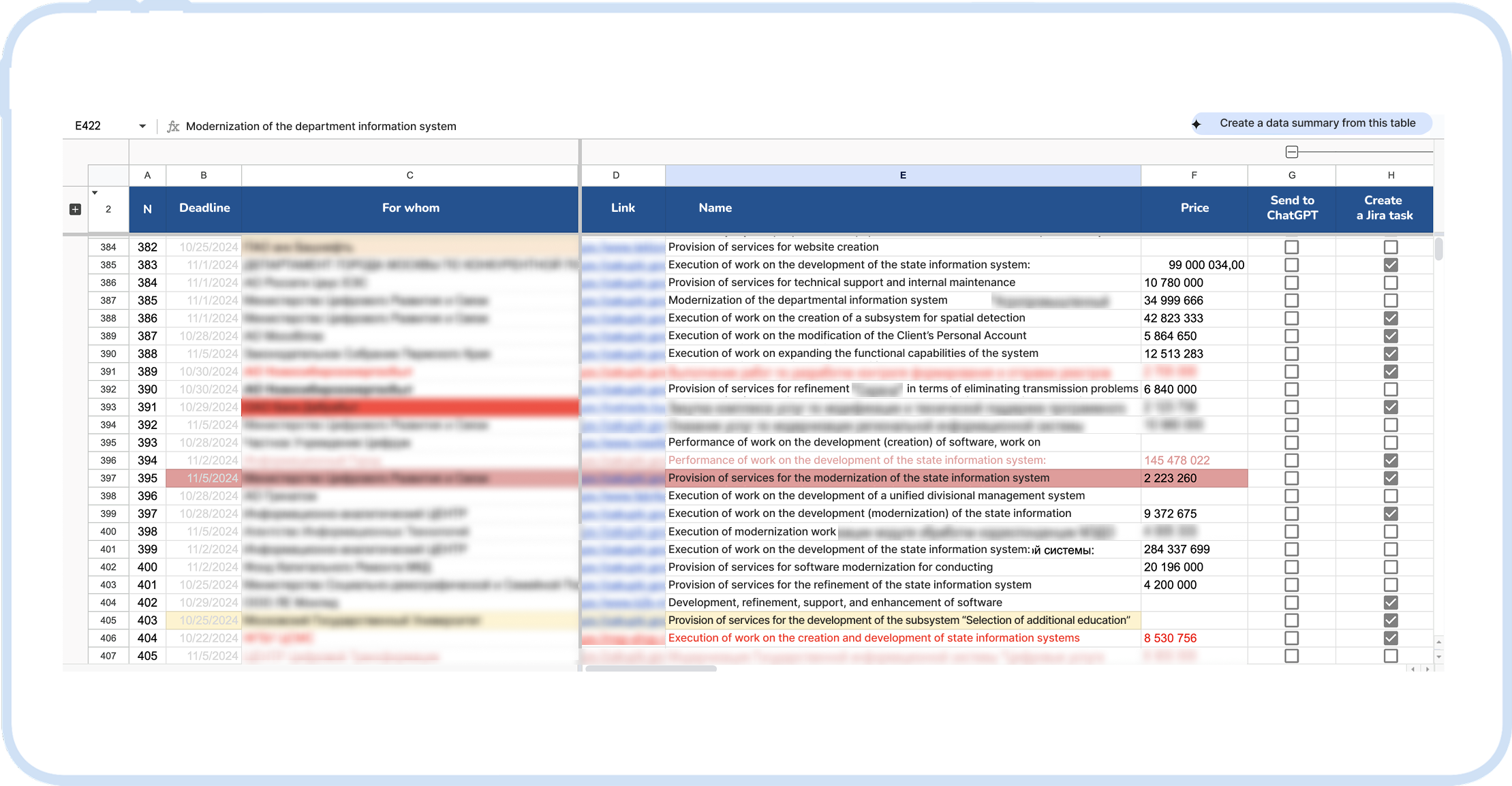Uncheck the Jira task checkbox on row 386
This screenshot has height=786, width=1512.
click(1390, 318)
